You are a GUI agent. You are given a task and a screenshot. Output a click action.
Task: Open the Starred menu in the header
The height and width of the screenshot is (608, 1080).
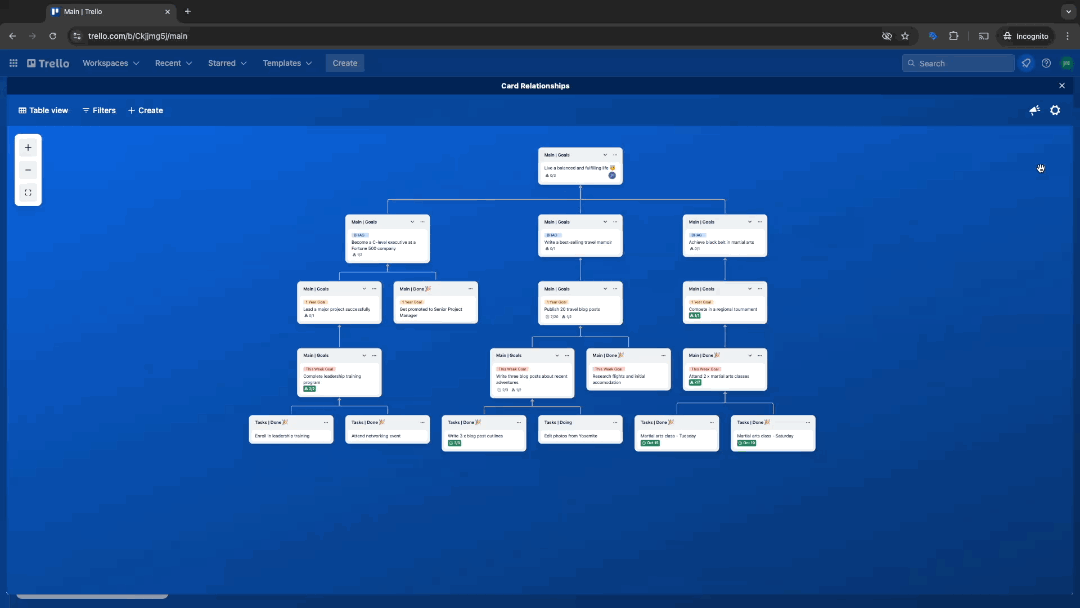tap(226, 62)
